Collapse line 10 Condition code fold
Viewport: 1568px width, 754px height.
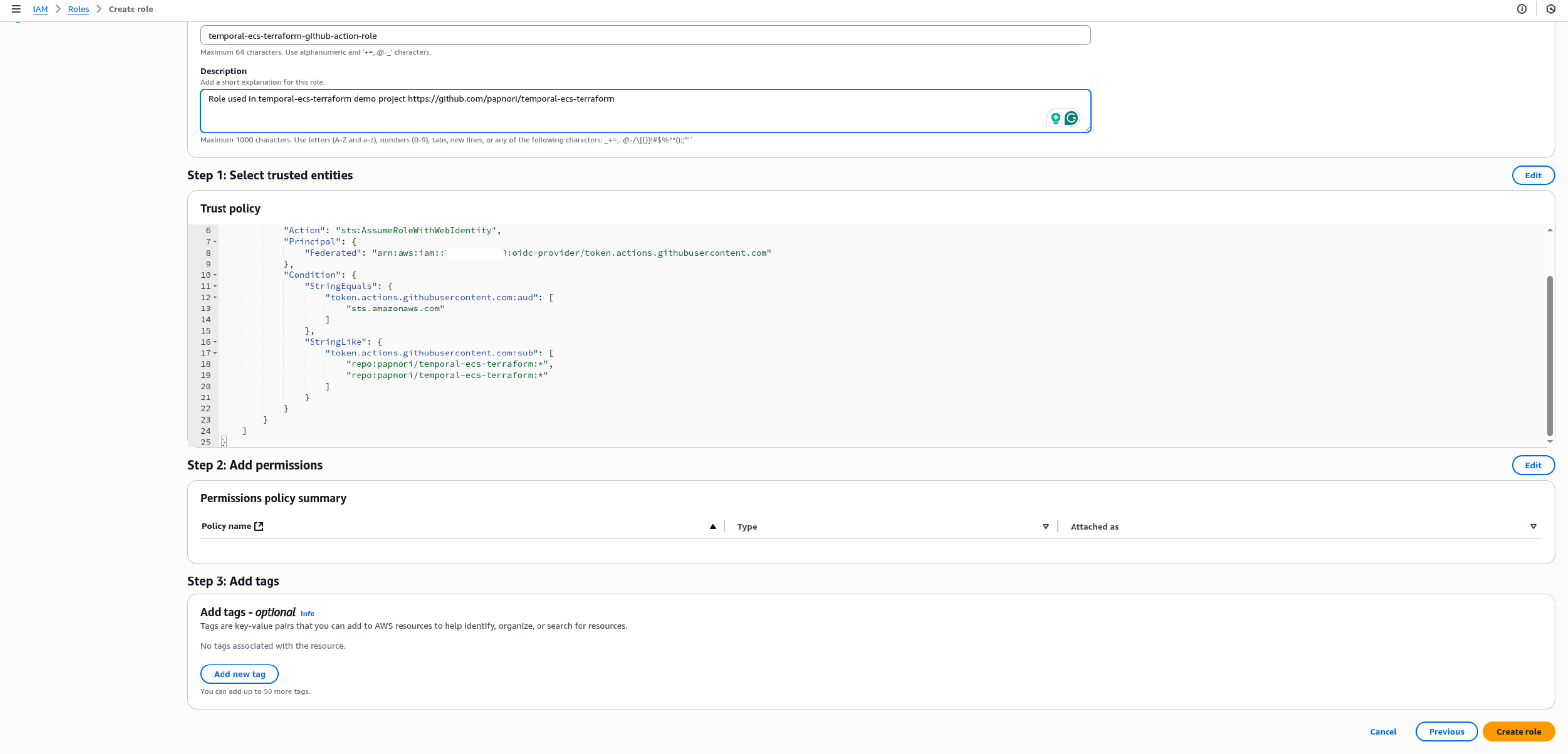(215, 276)
